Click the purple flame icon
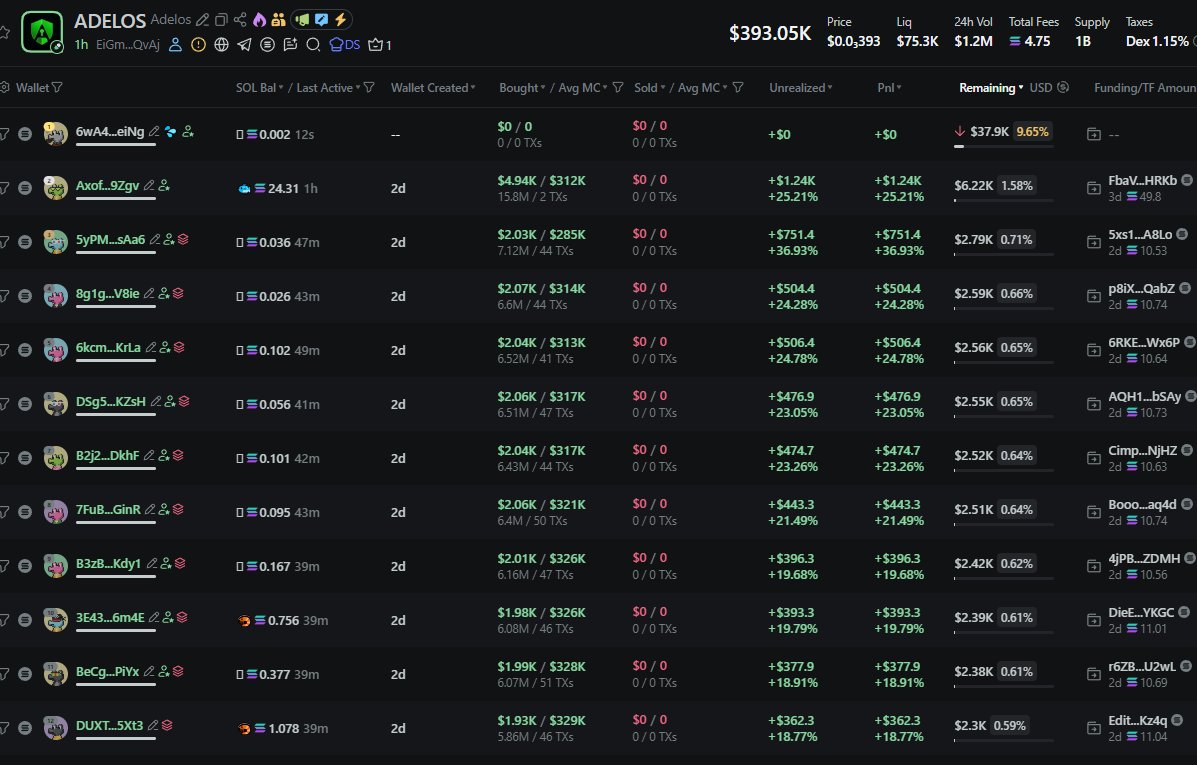The height and width of the screenshot is (765, 1197). click(259, 20)
